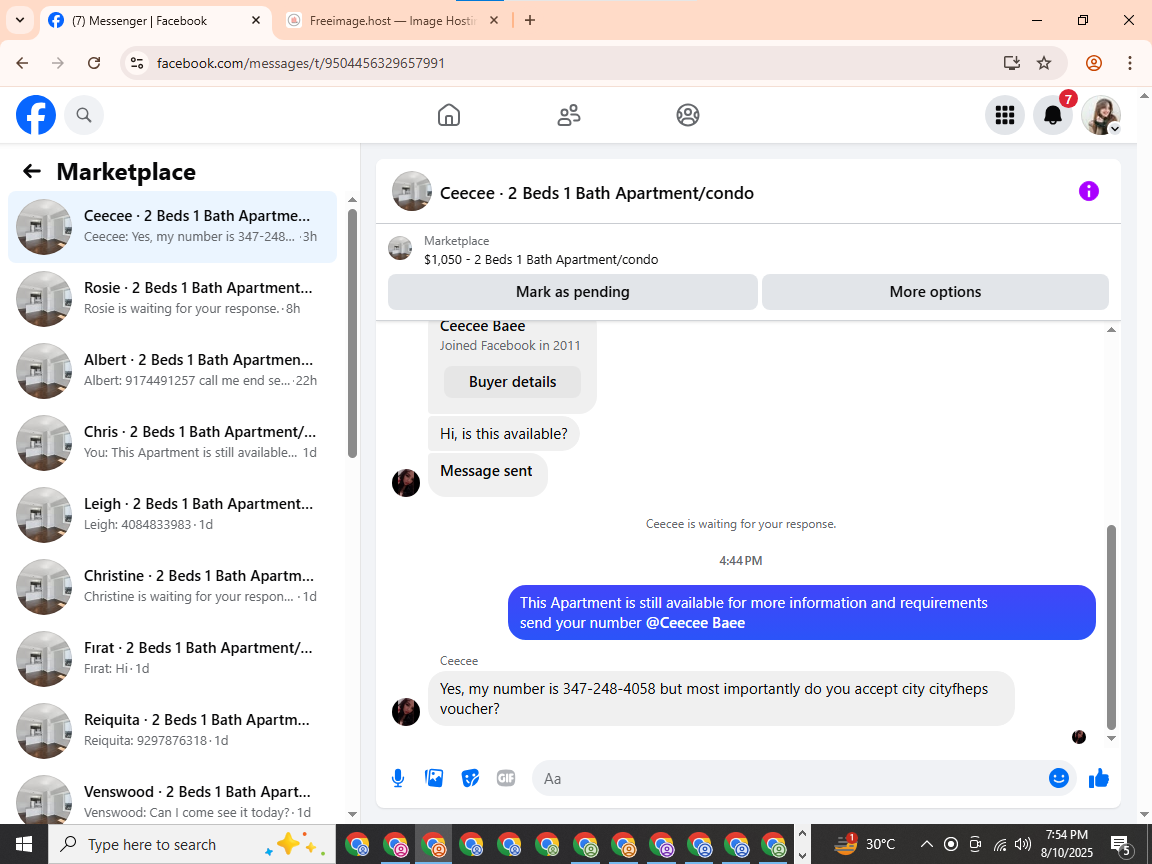Click the browser back arrow
The image size is (1152, 864).
(x=22, y=63)
